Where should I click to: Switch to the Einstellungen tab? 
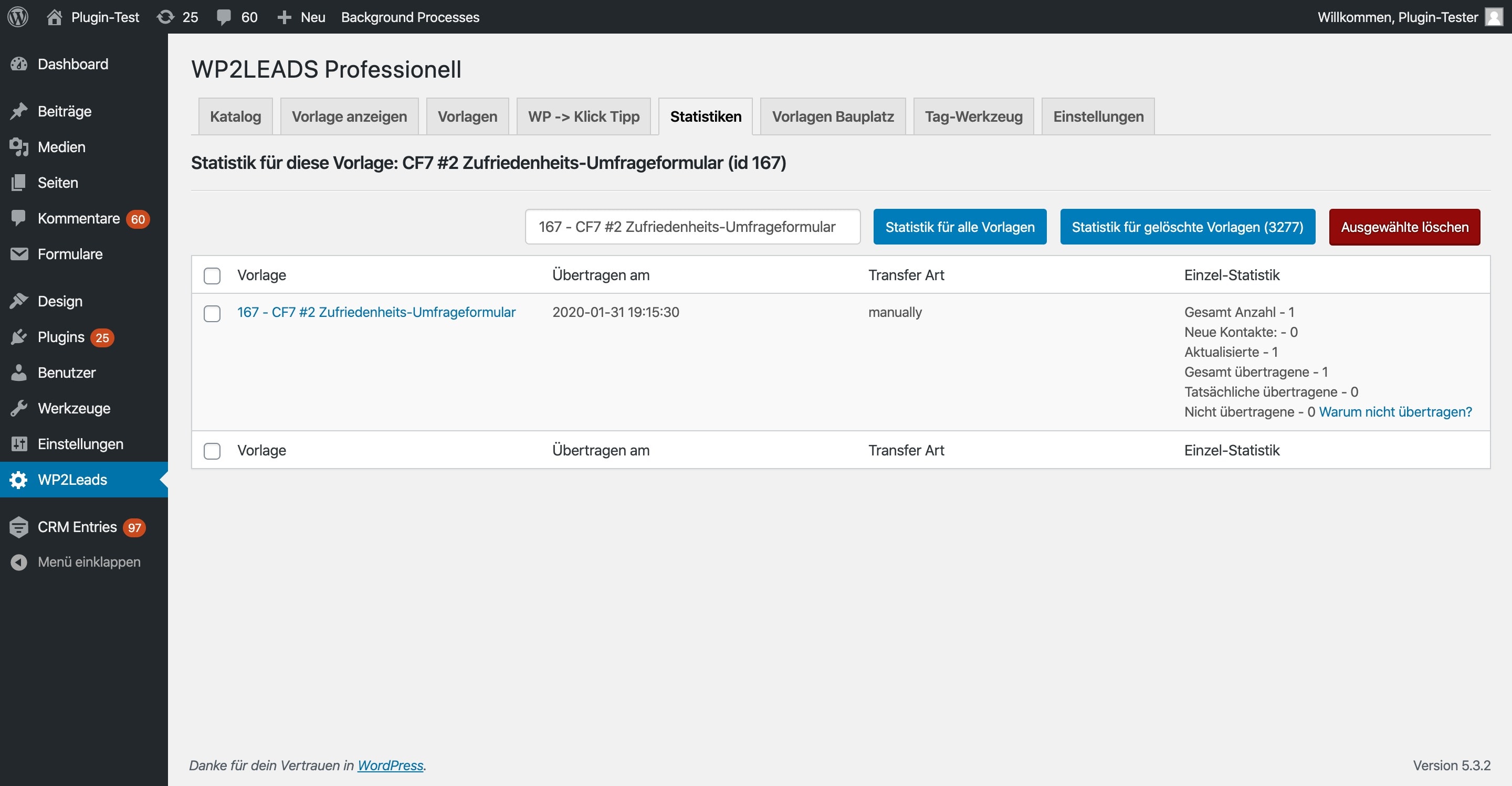pyautogui.click(x=1098, y=116)
